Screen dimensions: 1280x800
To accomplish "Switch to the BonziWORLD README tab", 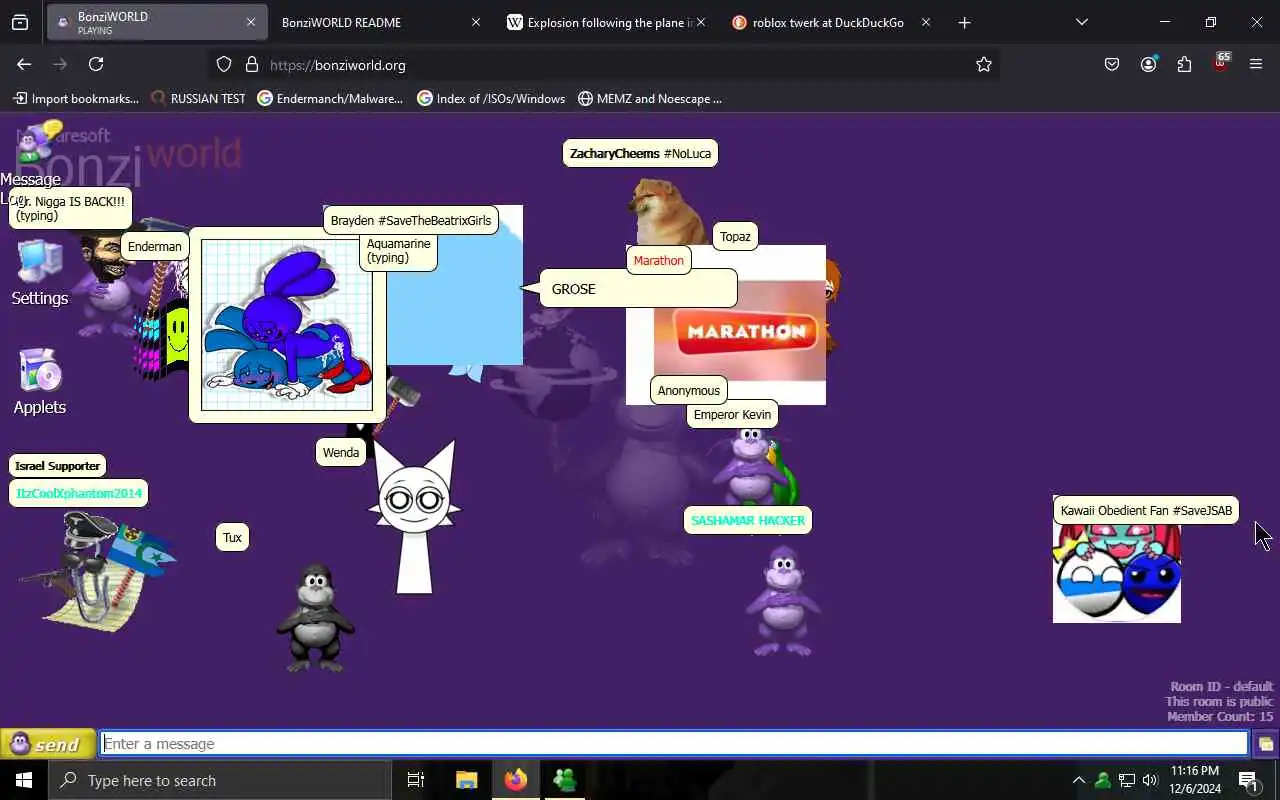I will 380,22.
